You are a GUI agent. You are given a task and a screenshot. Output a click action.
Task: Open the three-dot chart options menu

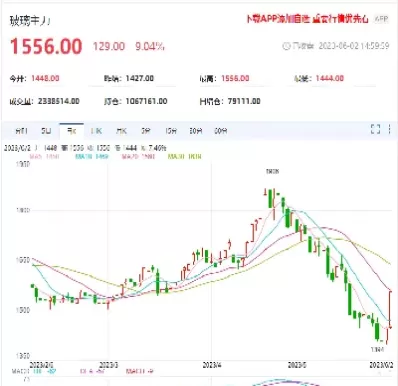[x=389, y=129]
